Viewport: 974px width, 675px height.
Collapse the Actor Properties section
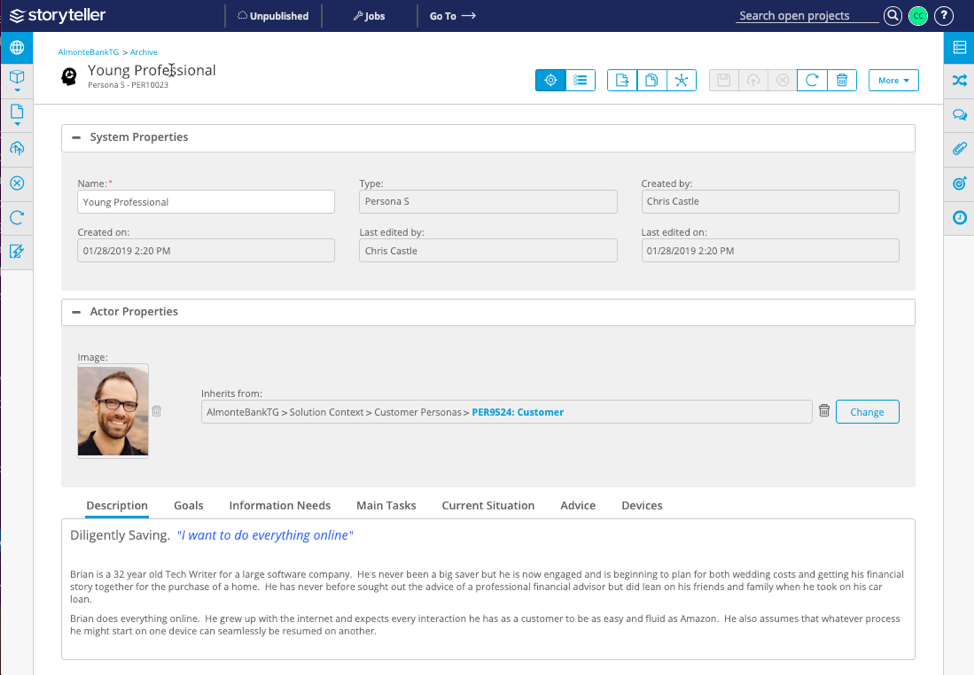coord(76,312)
